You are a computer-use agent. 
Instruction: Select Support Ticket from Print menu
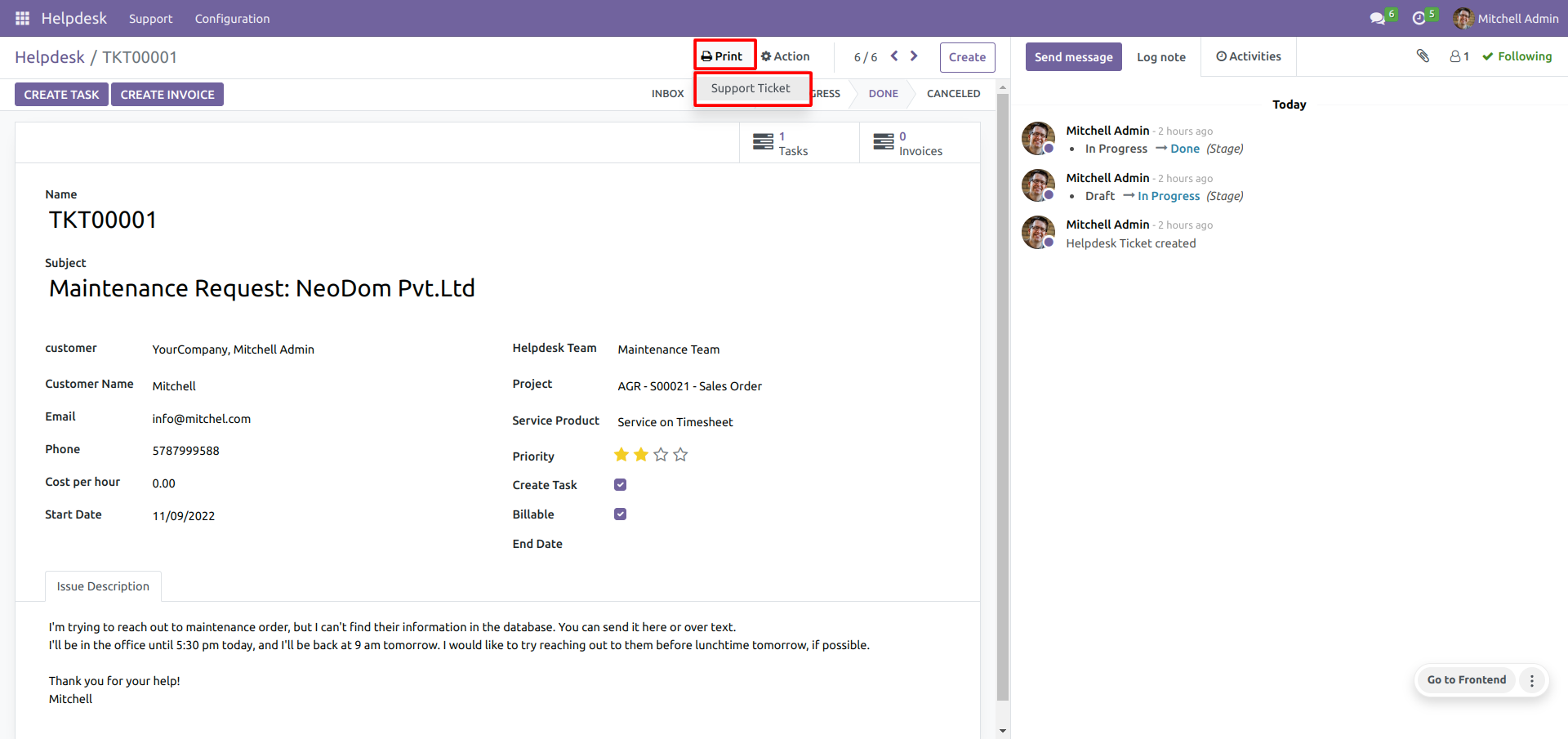(751, 88)
